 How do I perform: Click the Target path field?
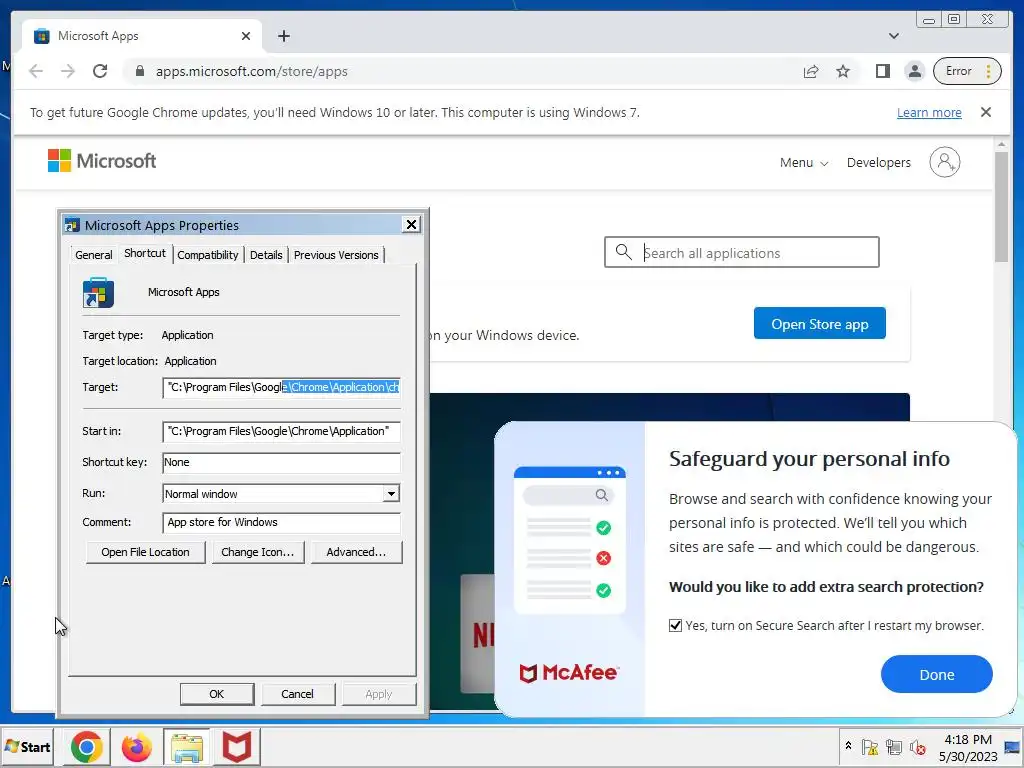(x=281, y=387)
